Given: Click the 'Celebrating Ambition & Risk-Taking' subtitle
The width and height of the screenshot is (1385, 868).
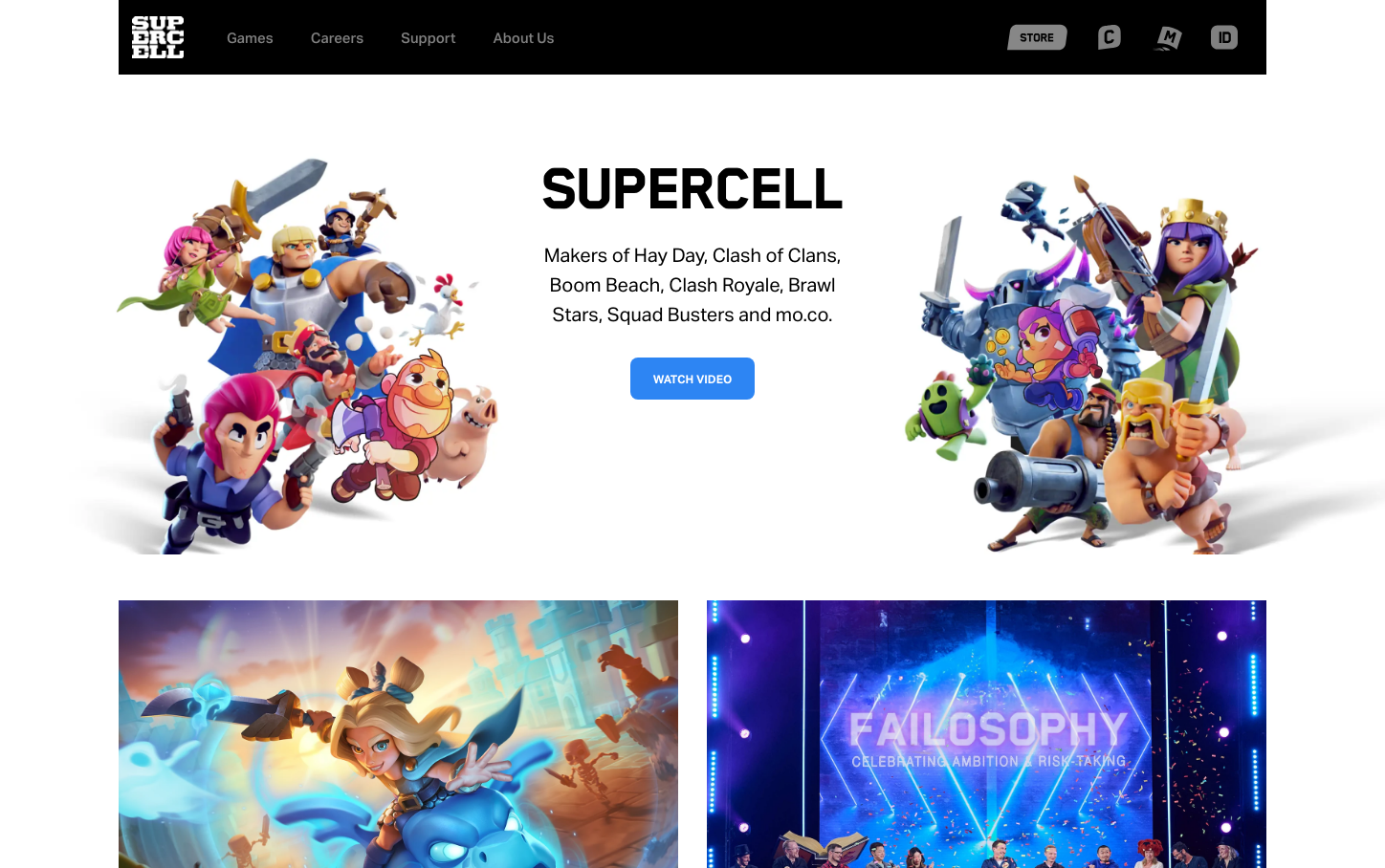Looking at the screenshot, I should pos(989,762).
